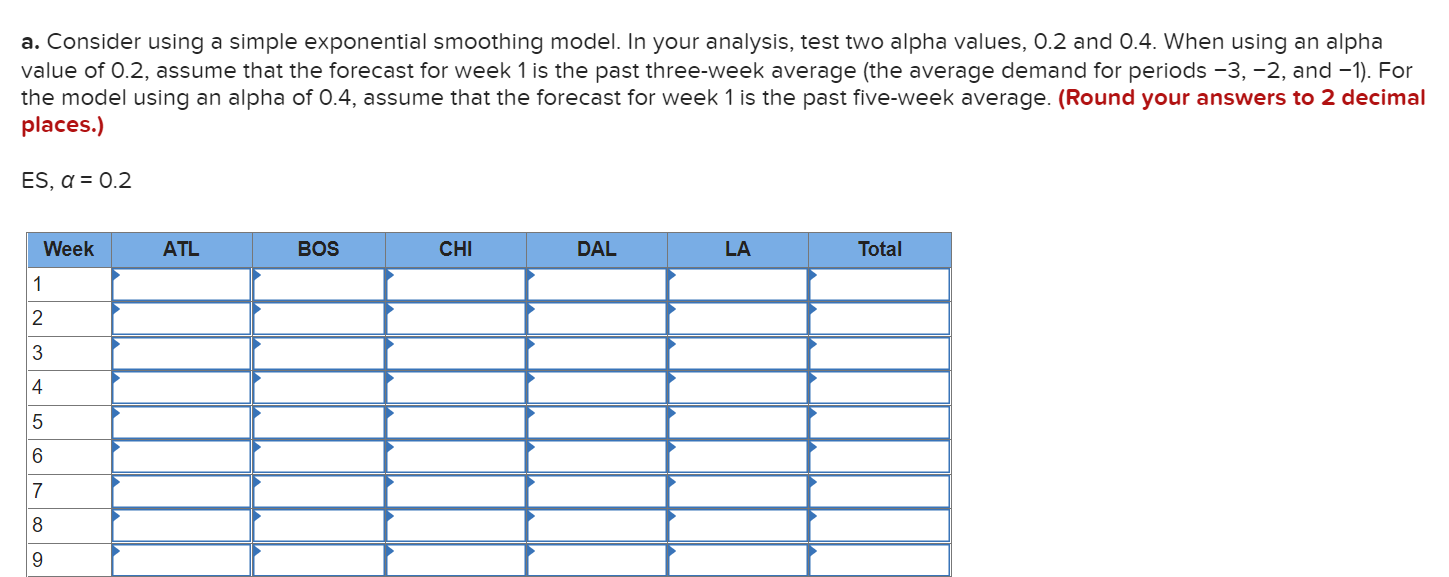
Task: Click the CHI column header
Action: coord(456,250)
